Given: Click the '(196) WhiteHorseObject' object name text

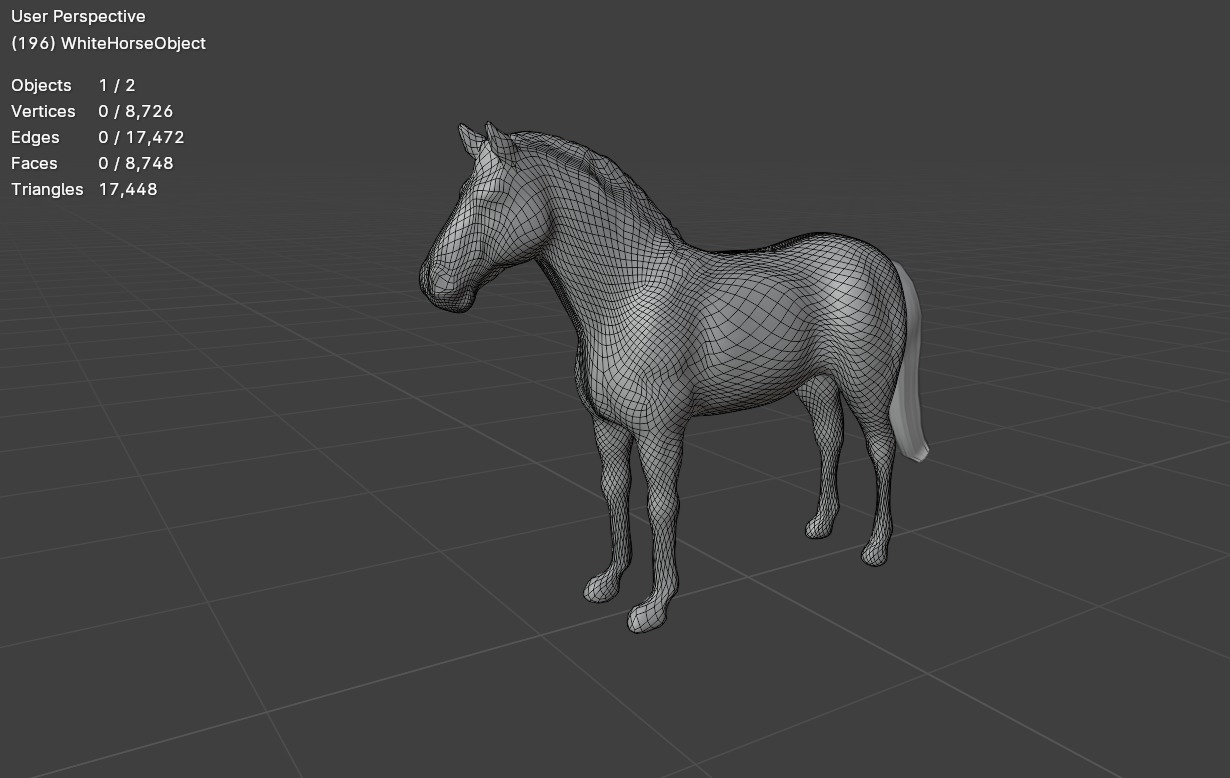Looking at the screenshot, I should (x=108, y=43).
